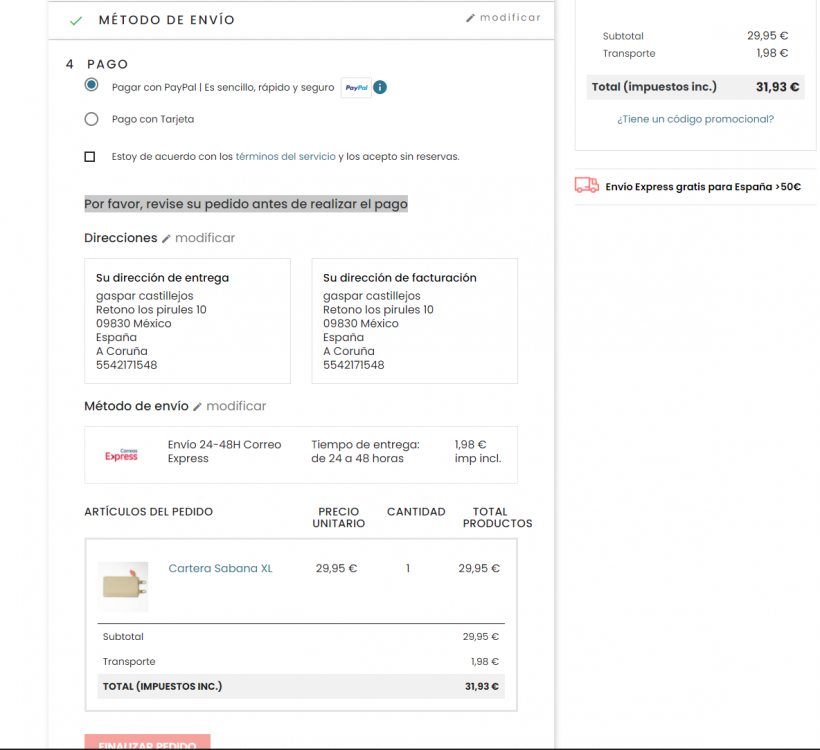Click the Cartera Sabana XL product thumbnail
Viewport: 820px width, 750px height.
pyautogui.click(x=123, y=587)
